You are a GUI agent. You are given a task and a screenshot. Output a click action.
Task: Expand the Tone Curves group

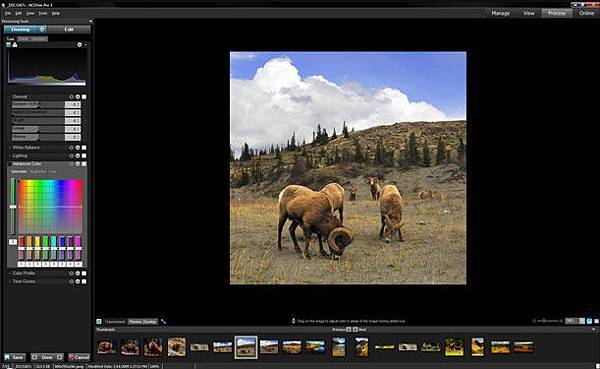23,282
